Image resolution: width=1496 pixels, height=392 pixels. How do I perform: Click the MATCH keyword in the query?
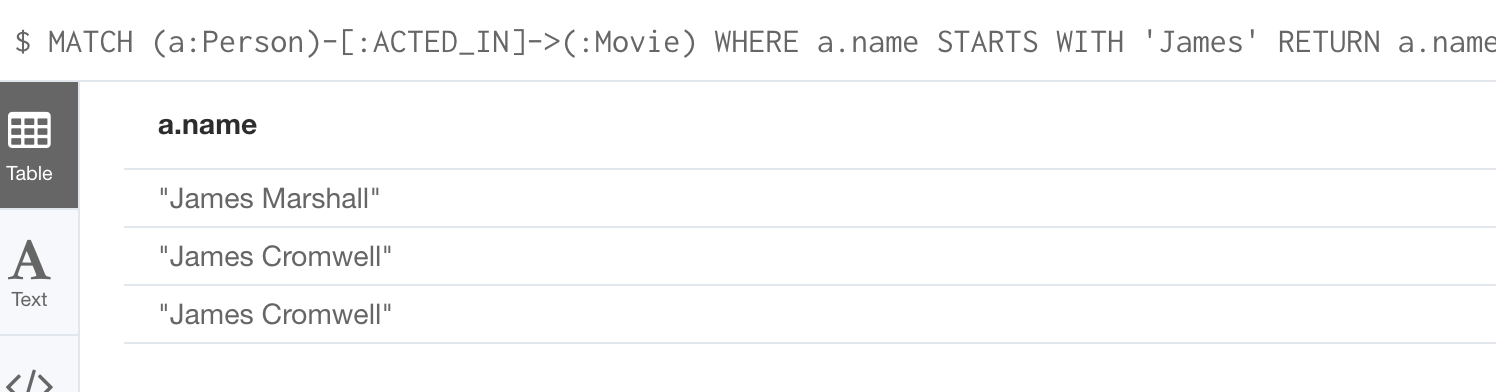(x=91, y=42)
